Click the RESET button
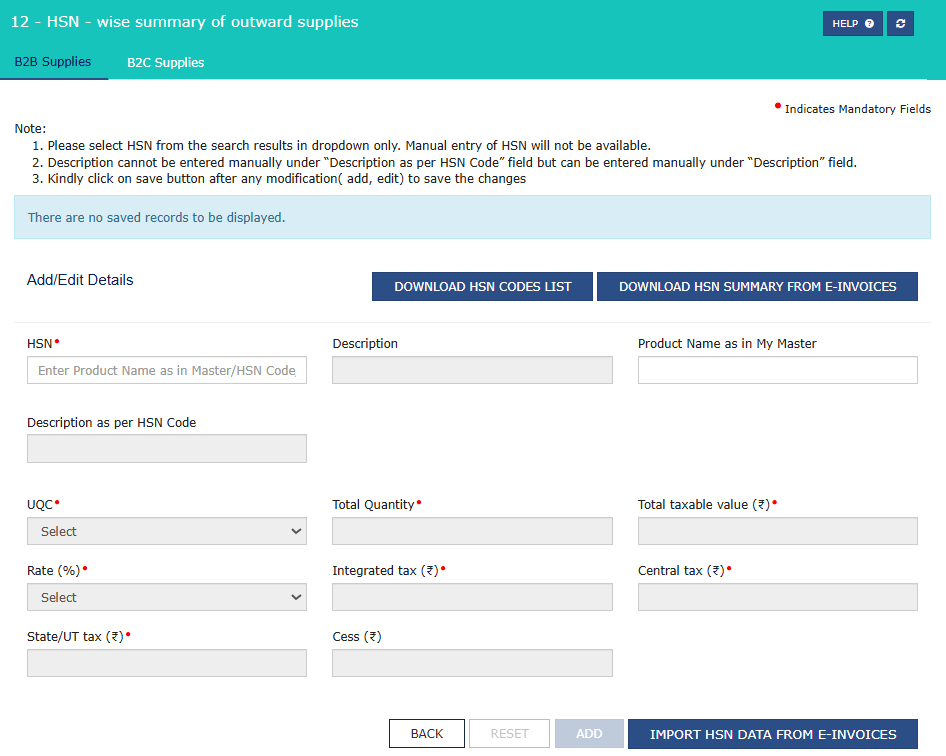 point(509,734)
